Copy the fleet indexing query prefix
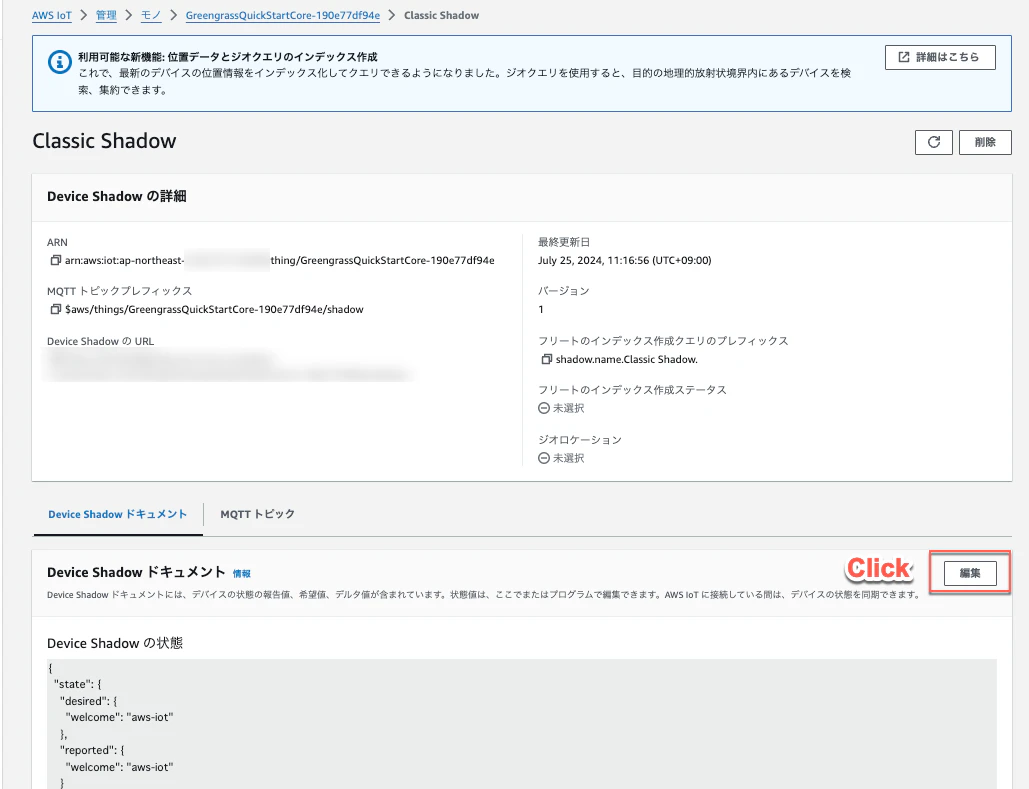 546,359
